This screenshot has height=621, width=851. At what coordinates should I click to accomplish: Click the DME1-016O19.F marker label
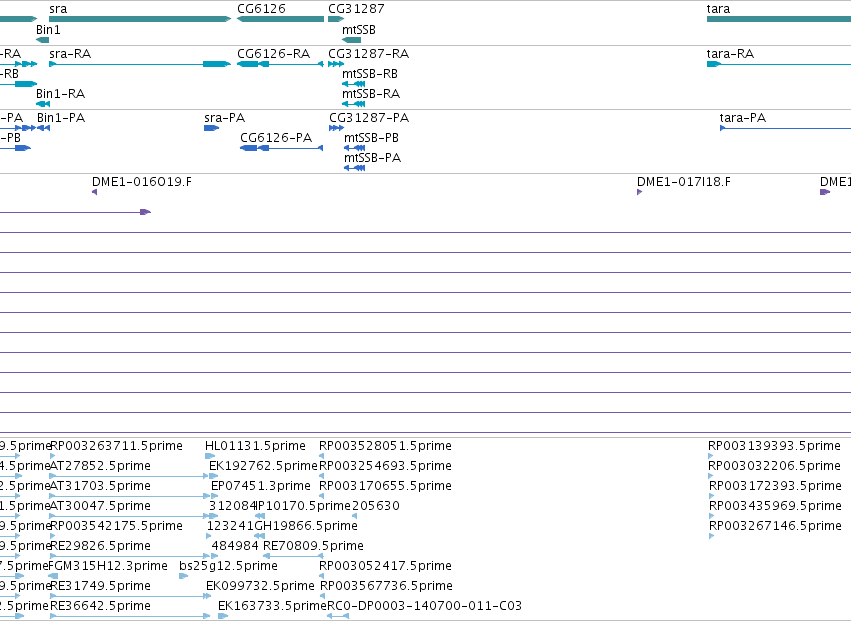(x=142, y=182)
